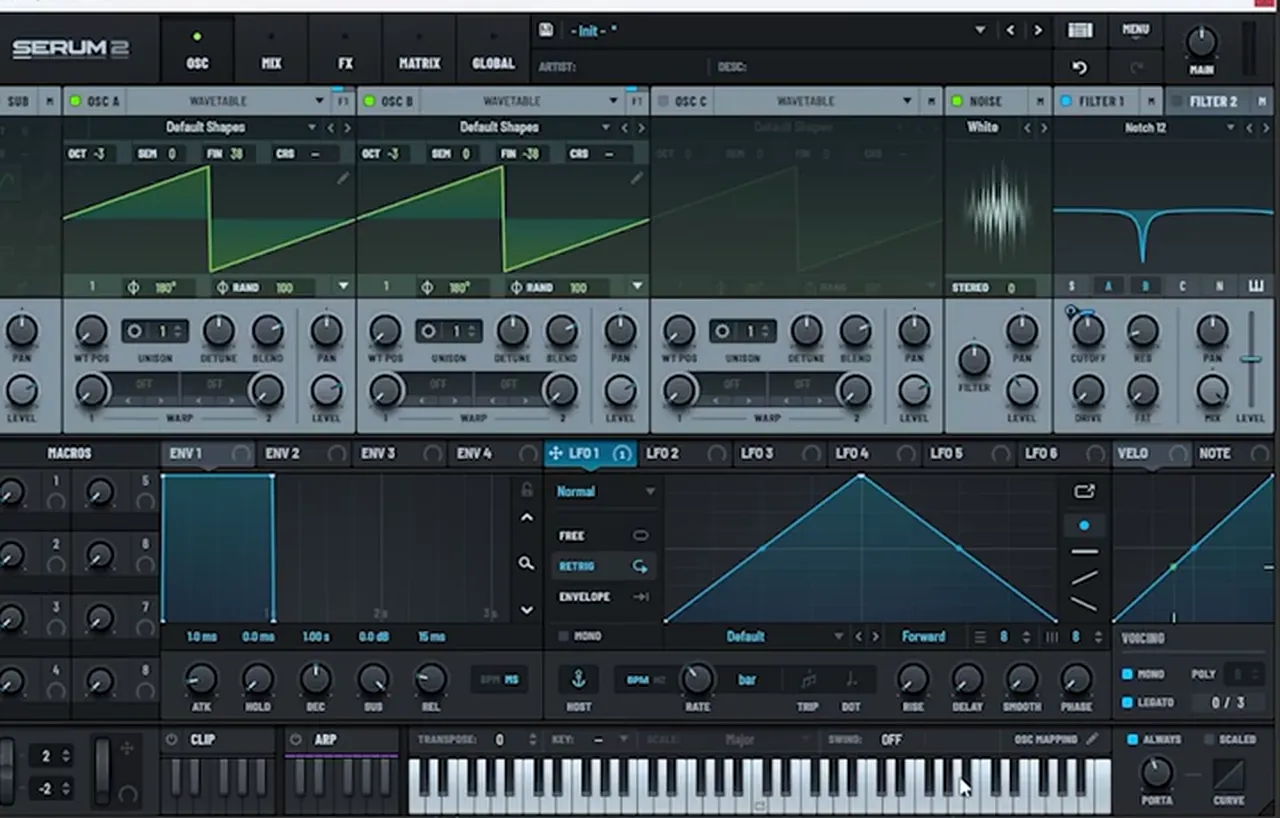Screen dimensions: 1280x818
Task: Open OSC A Default Shapes dropdown
Action: tap(312, 127)
